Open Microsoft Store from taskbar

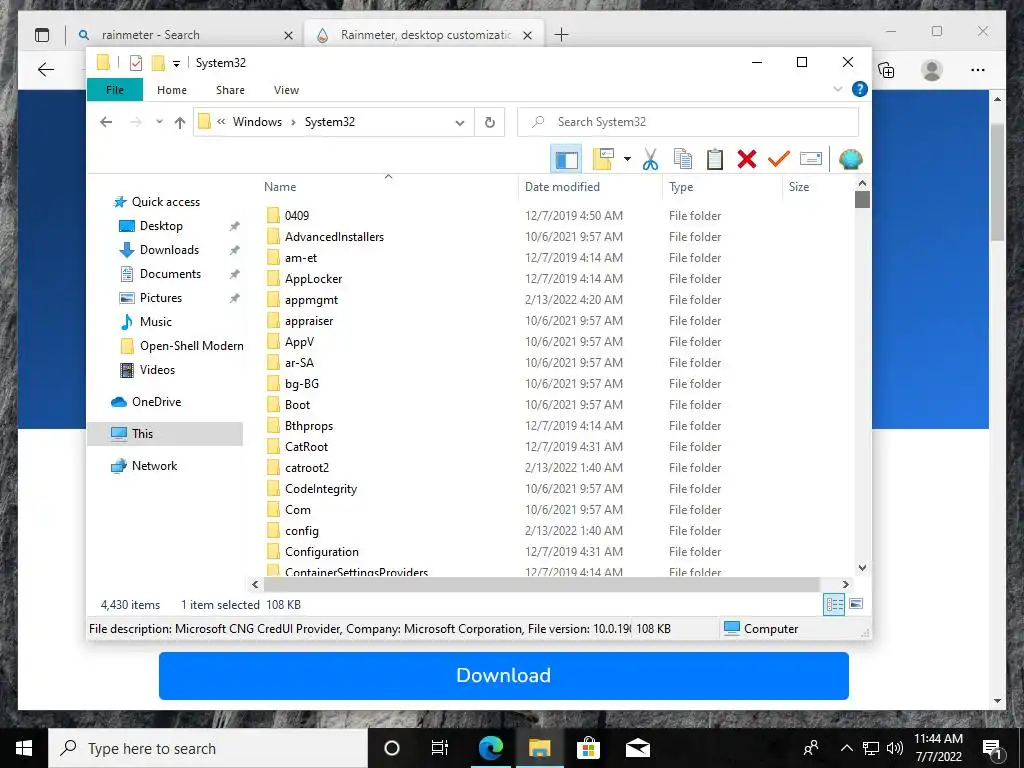click(x=588, y=748)
